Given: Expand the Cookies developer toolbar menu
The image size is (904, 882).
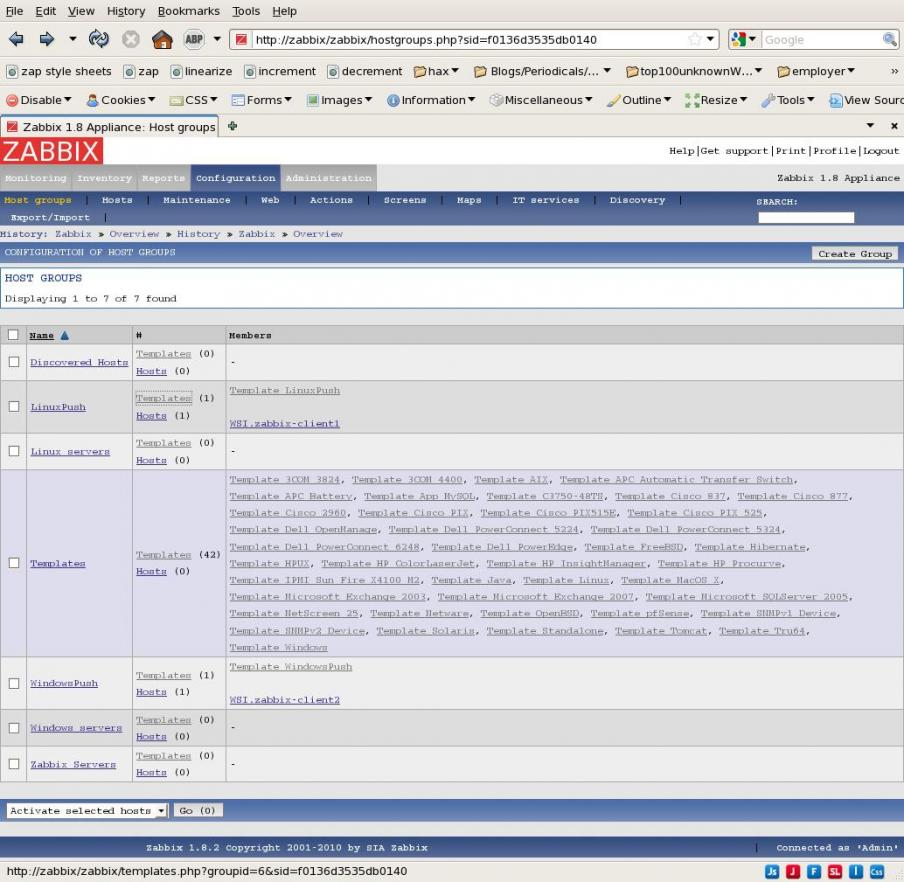Looking at the screenshot, I should [x=120, y=100].
